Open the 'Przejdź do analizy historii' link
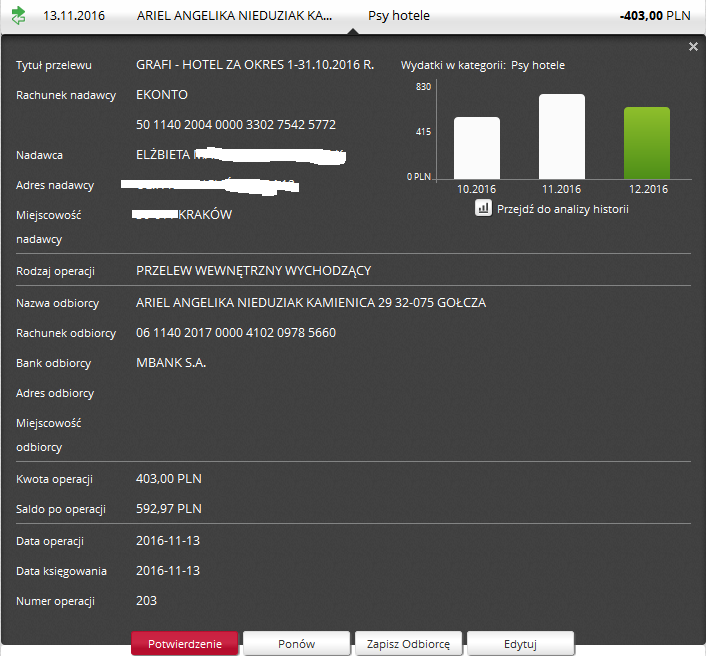This screenshot has height=656, width=706. 562,209
